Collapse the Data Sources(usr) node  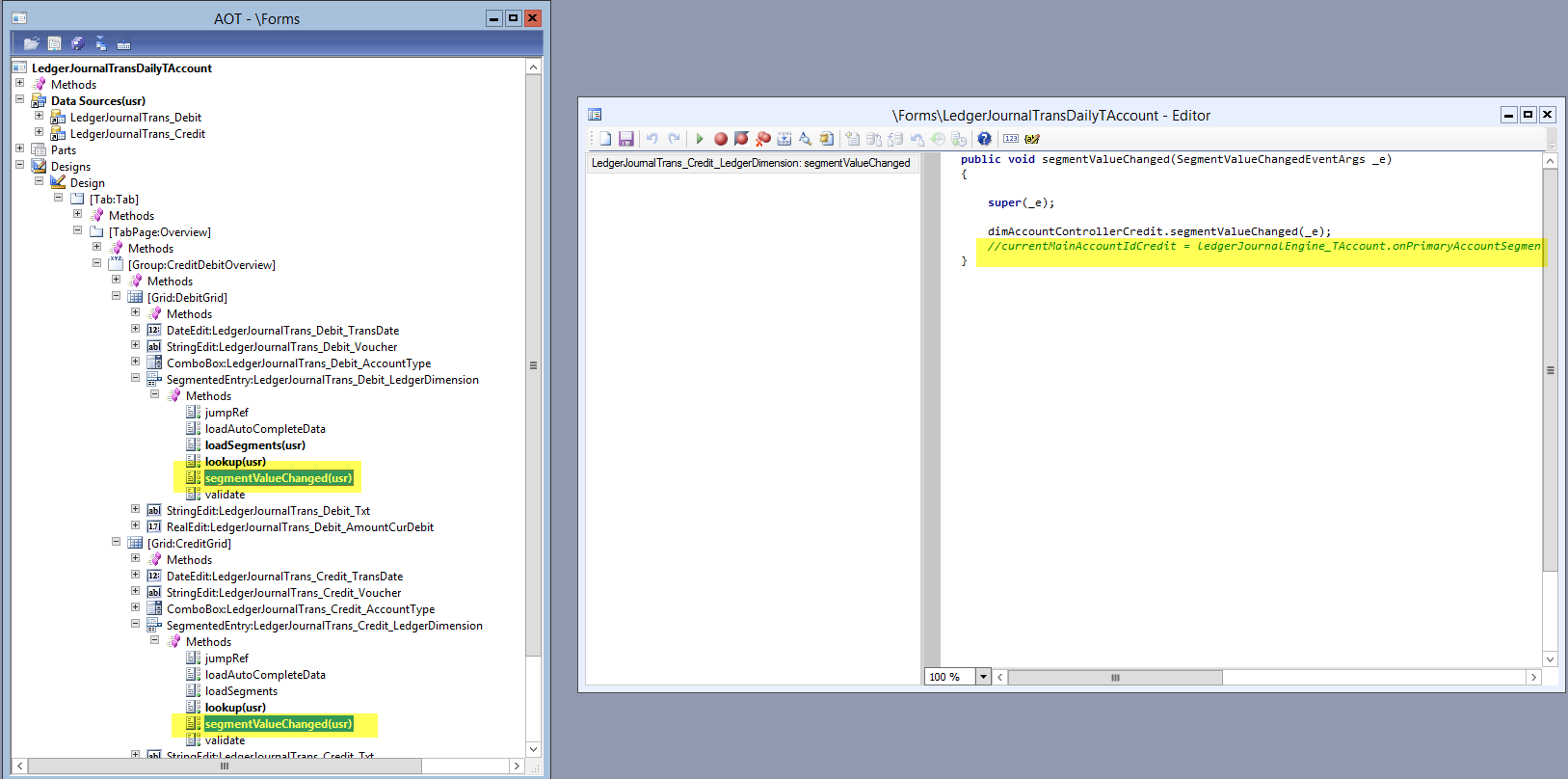(19, 99)
